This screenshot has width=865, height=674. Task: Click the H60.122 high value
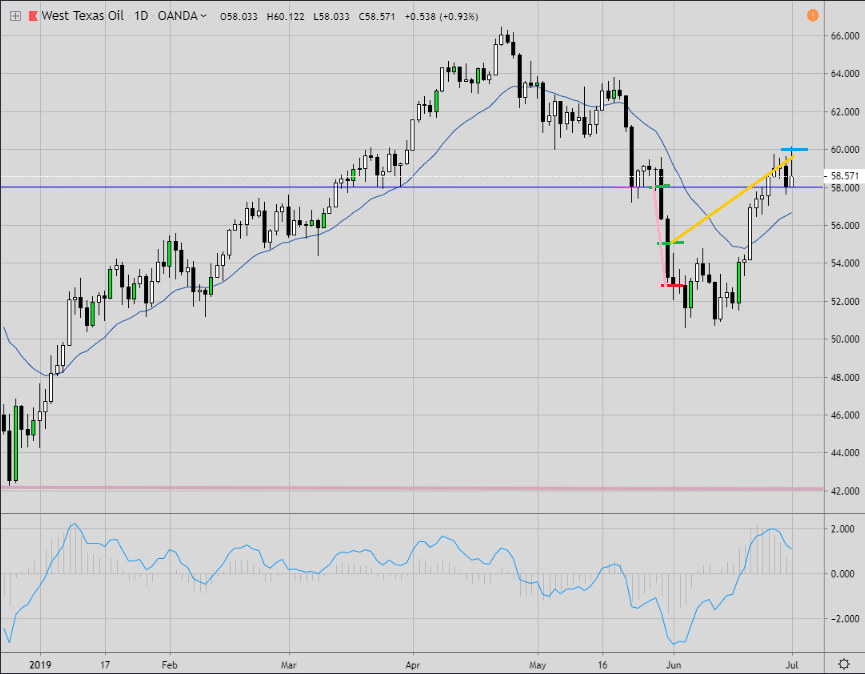tap(285, 17)
